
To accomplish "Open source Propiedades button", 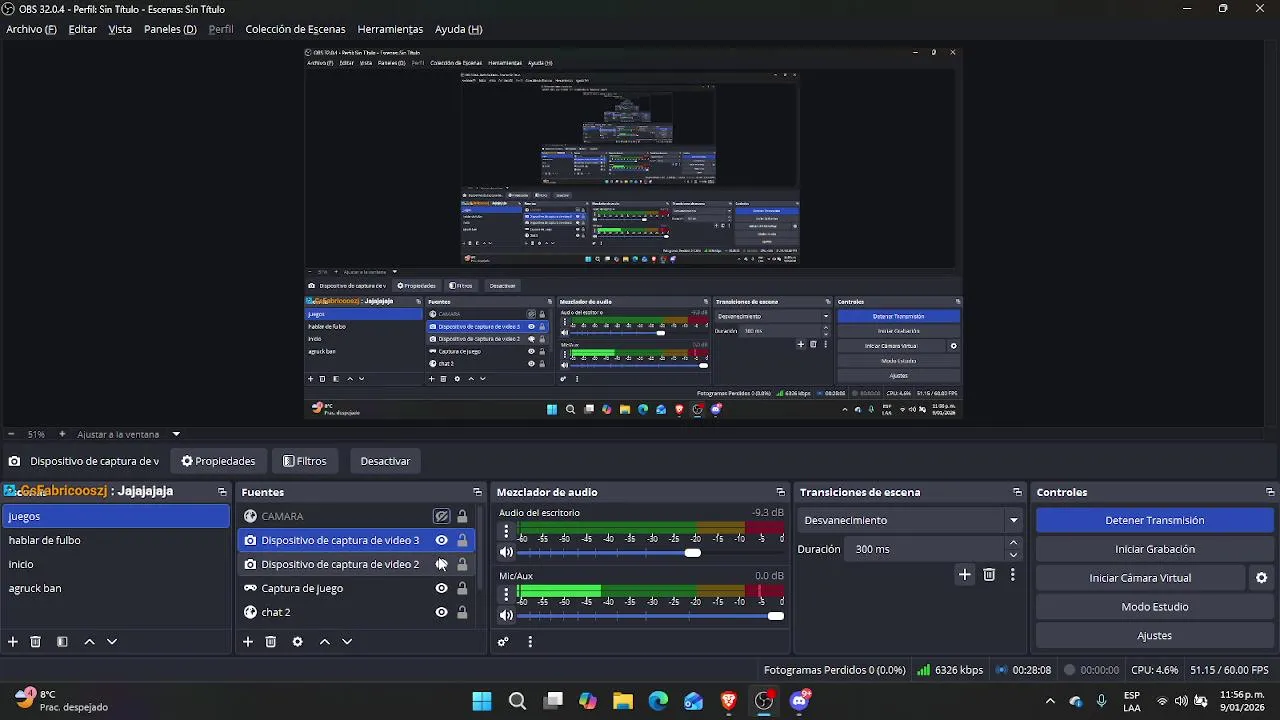I will point(218,461).
